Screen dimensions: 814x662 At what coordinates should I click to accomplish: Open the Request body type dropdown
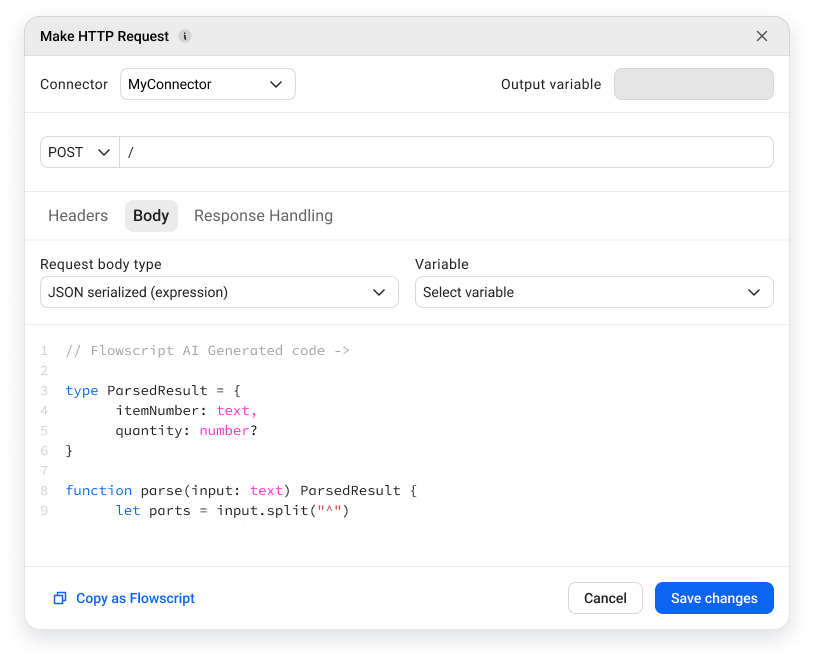(x=219, y=292)
